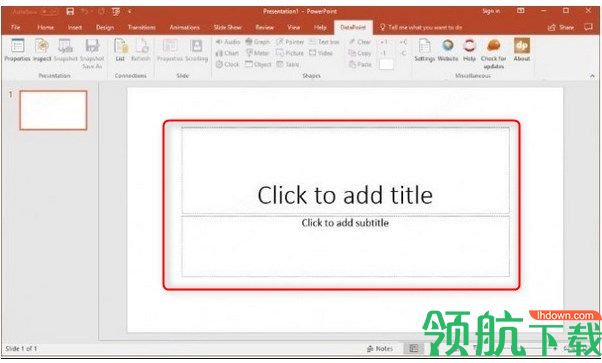Viewport: 602px width, 363px height.
Task: Switch to the Home tab
Action: click(45, 27)
